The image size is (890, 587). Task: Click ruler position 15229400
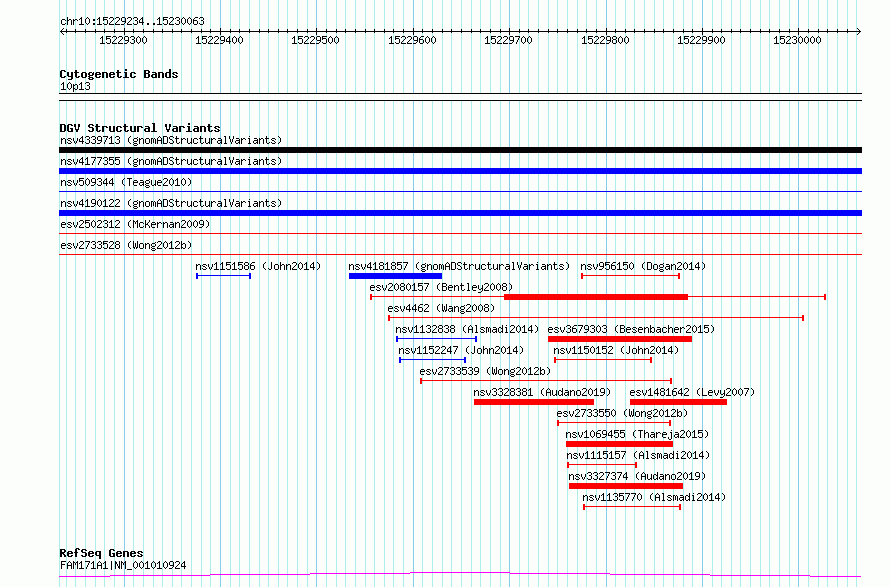[x=219, y=40]
